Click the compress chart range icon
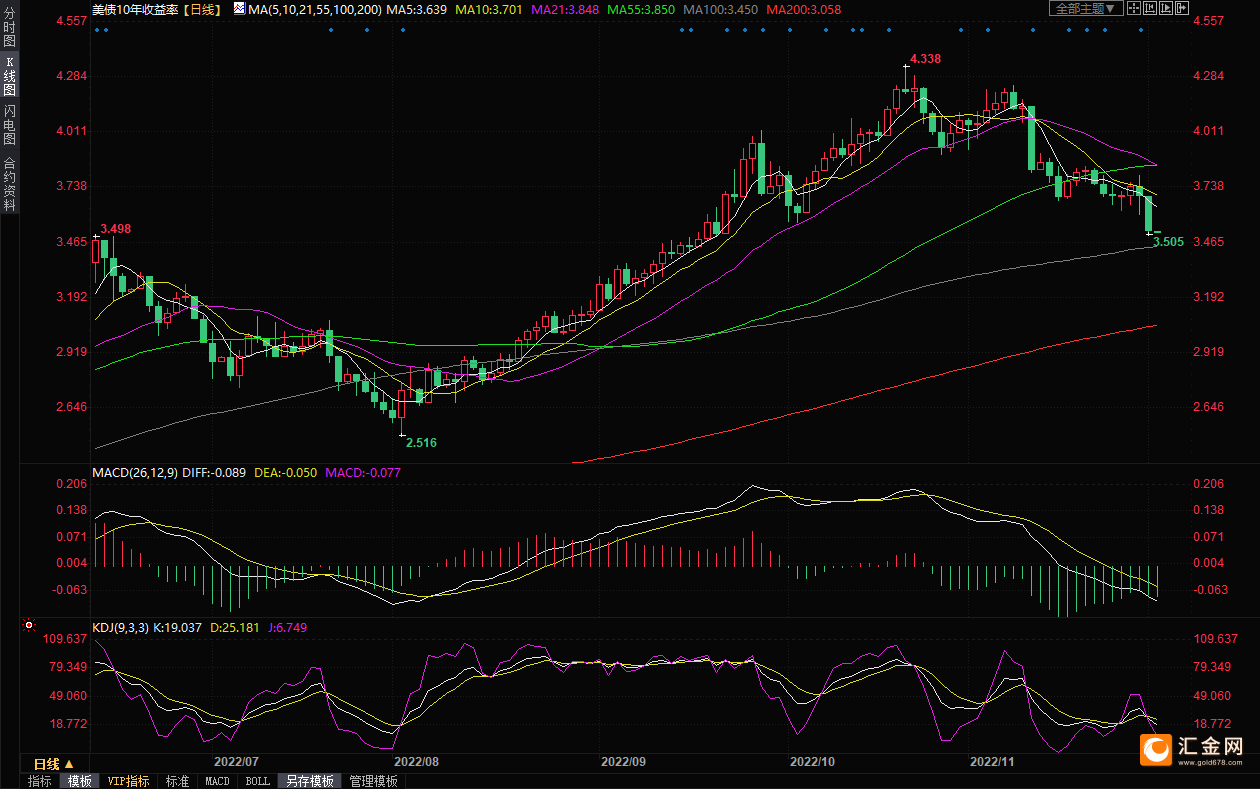Screen dimensions: 1260x789 click(x=1150, y=8)
